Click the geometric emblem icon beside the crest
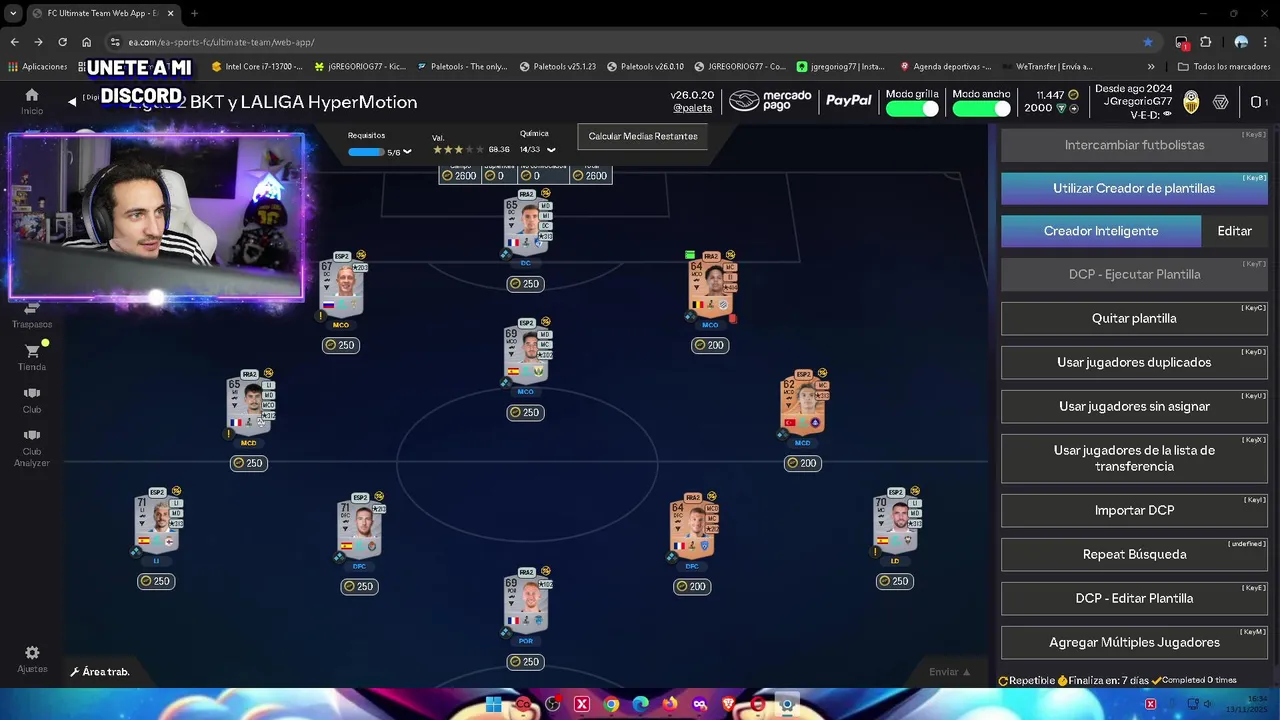 pos(1220,102)
